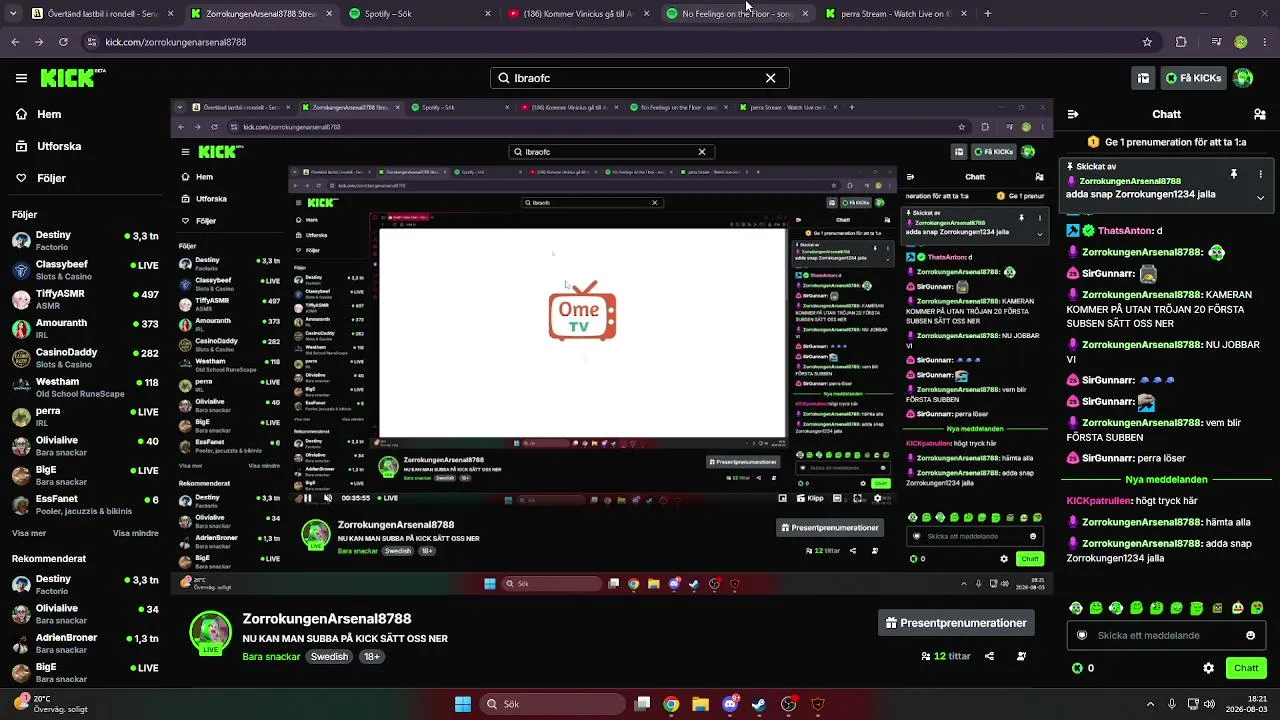Click the Presentprenumerationer gift button

tap(956, 623)
